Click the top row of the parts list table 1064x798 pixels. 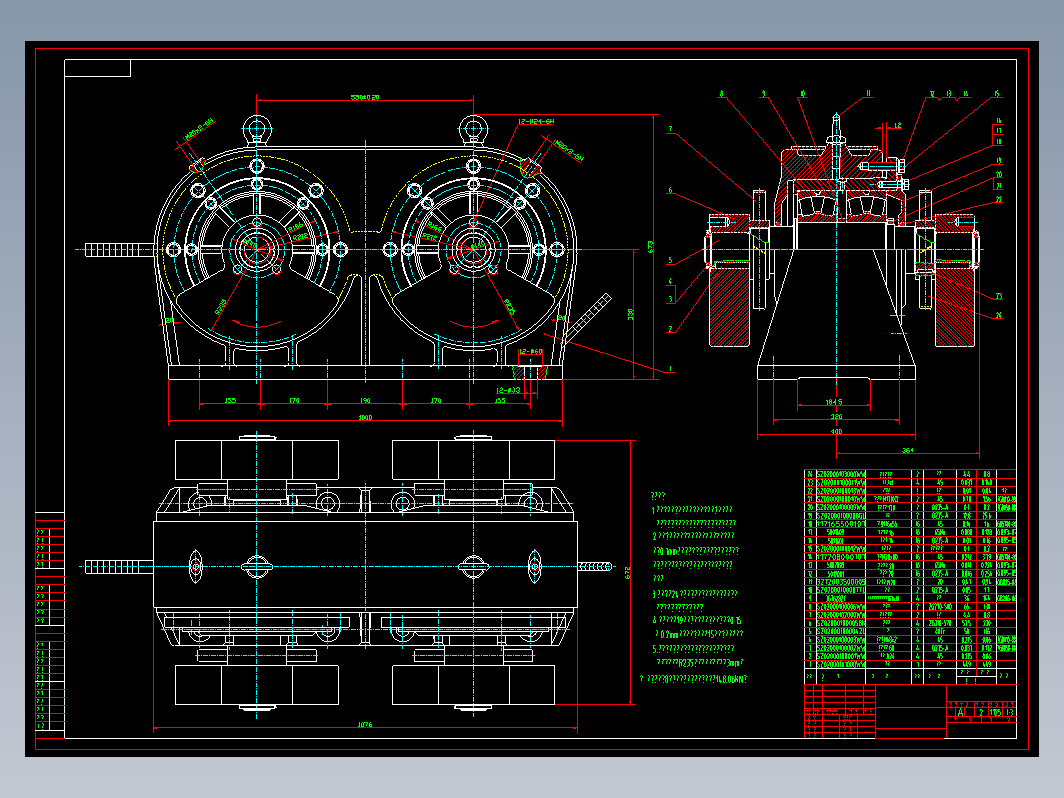909,474
